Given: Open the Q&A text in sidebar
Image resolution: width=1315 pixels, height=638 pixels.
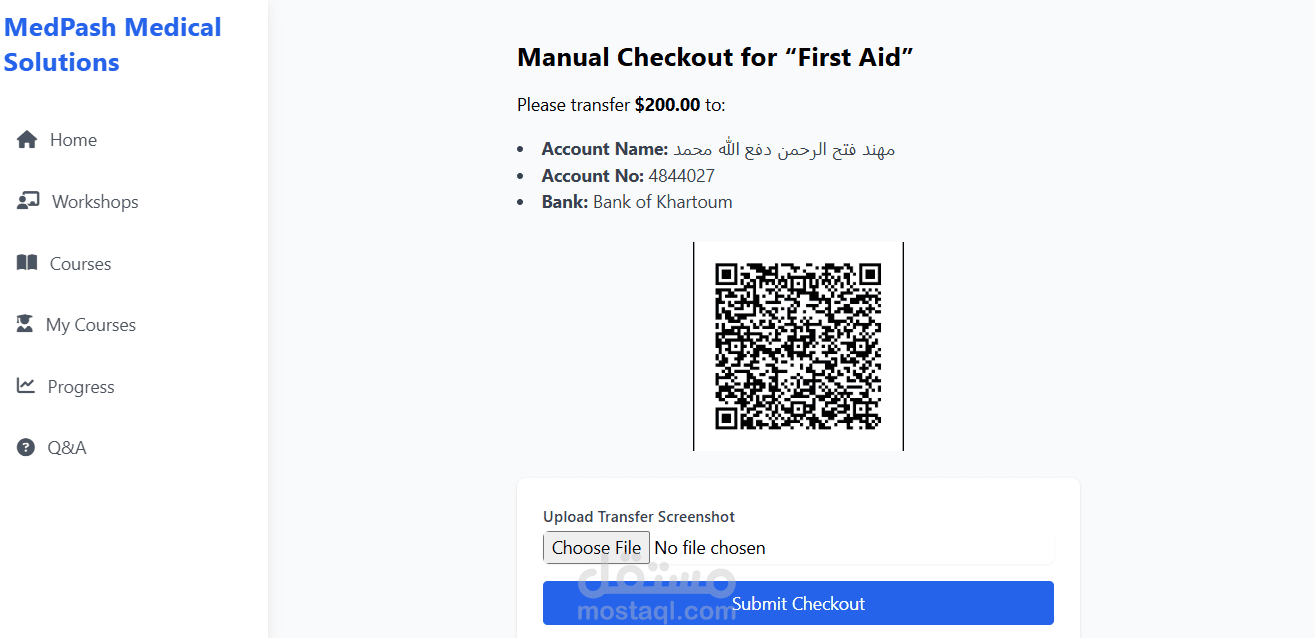Looking at the screenshot, I should click(67, 448).
